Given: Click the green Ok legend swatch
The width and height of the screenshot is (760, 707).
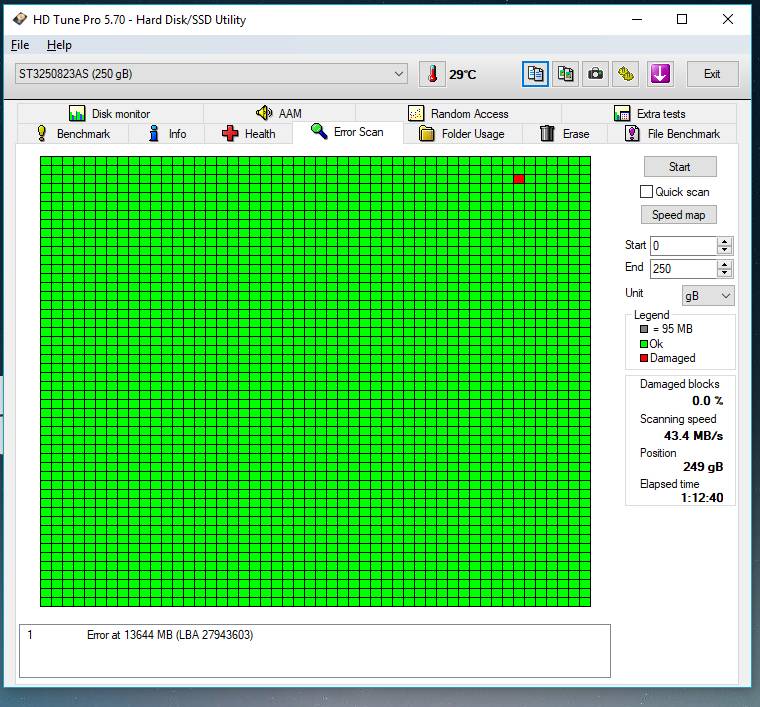Looking at the screenshot, I should [644, 344].
